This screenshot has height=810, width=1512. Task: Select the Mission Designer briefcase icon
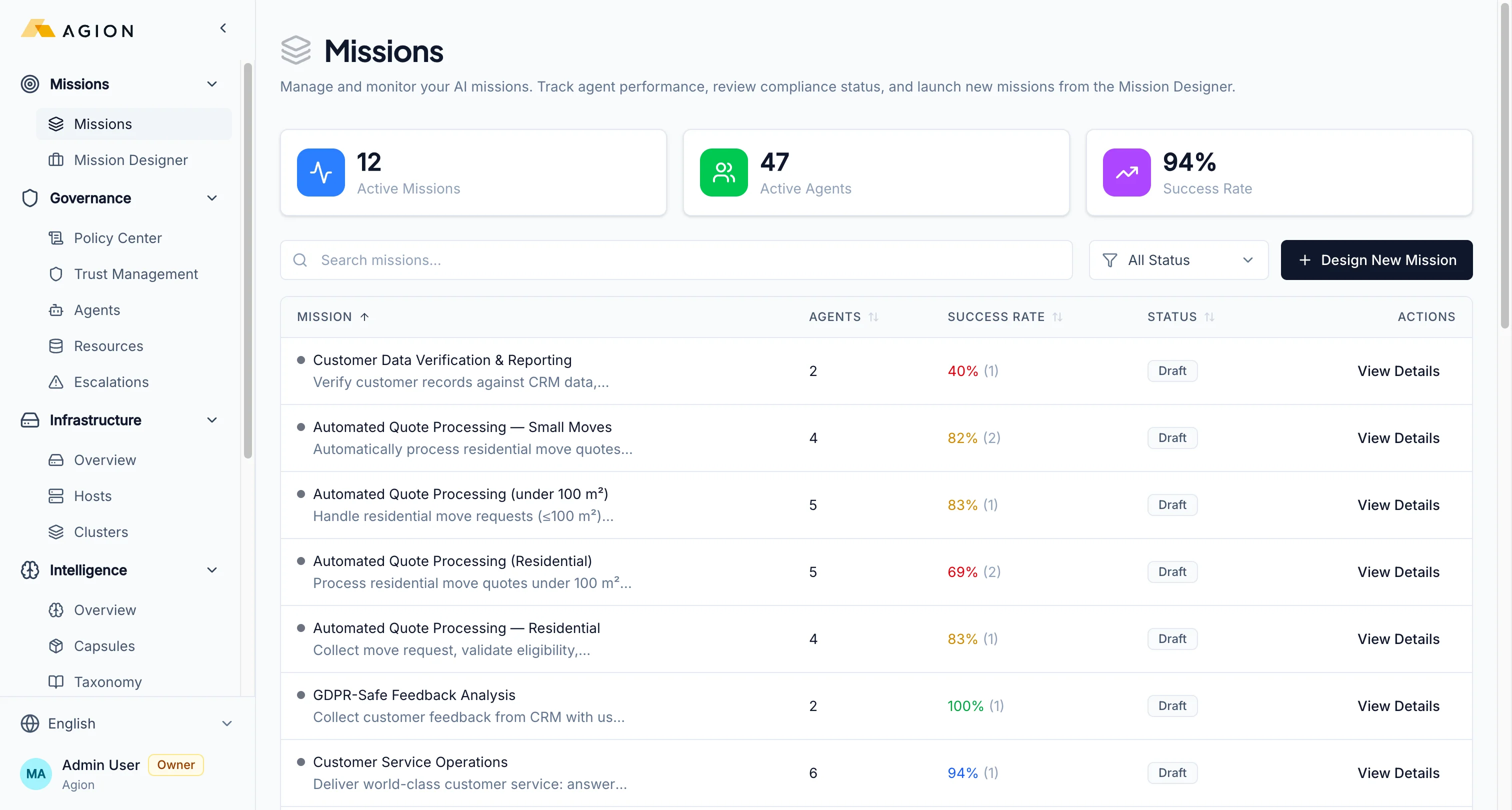point(56,159)
